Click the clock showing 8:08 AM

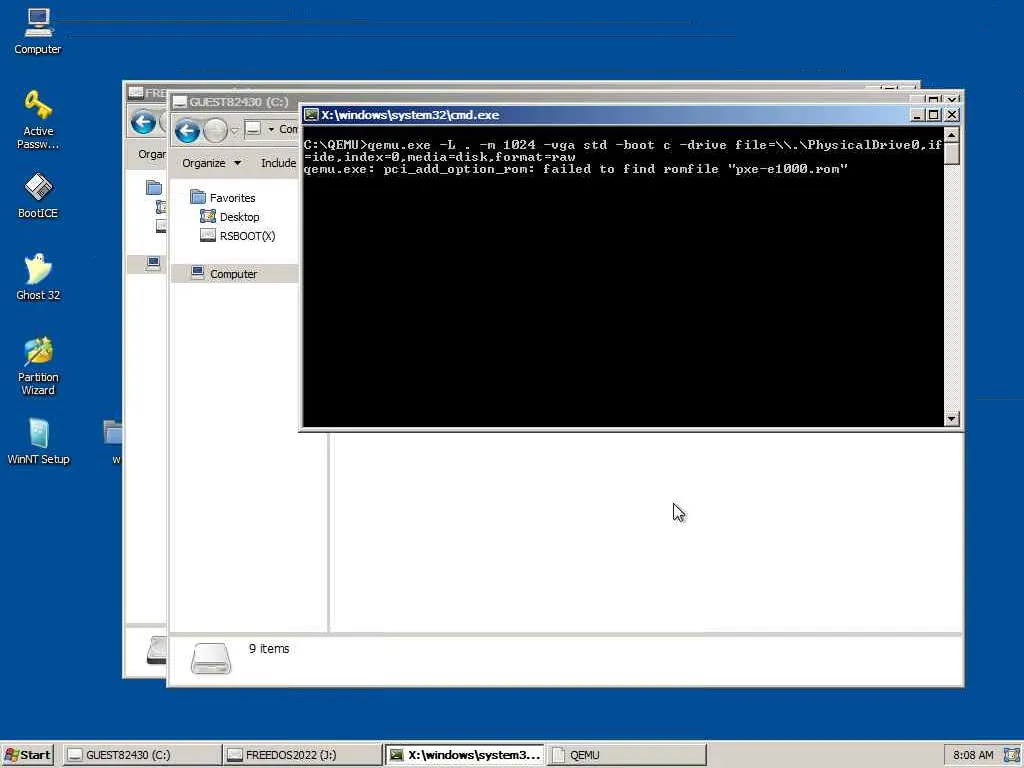pos(973,755)
